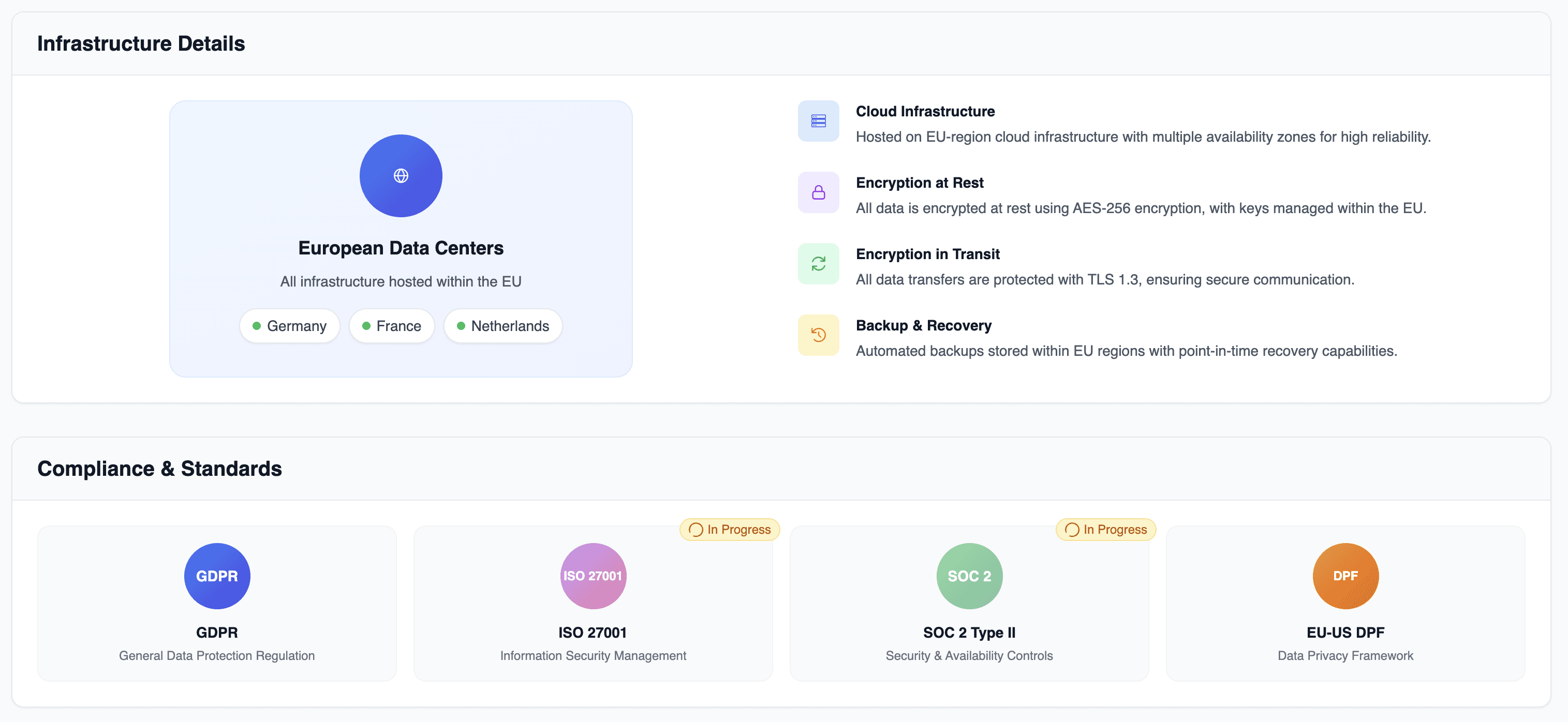Click the purple ISO 27001 circle badge
This screenshot has height=722, width=1568.
[593, 576]
